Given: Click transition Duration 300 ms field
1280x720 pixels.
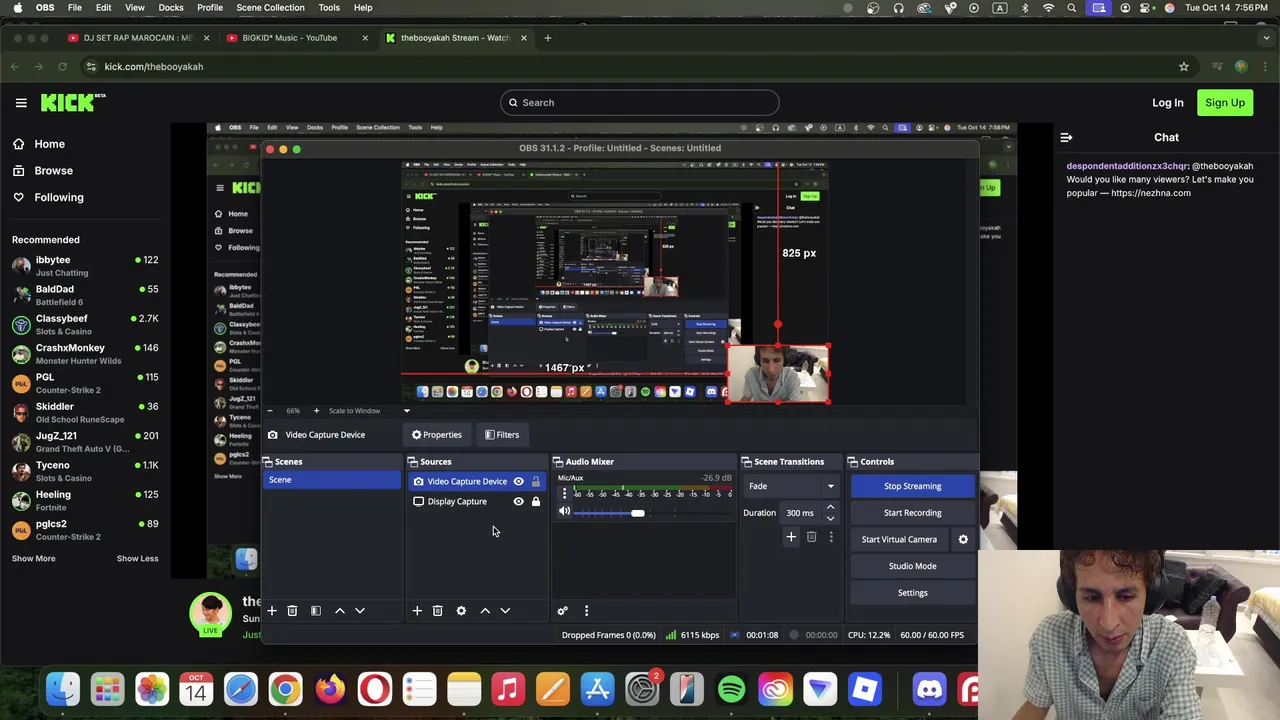Looking at the screenshot, I should click(x=800, y=513).
